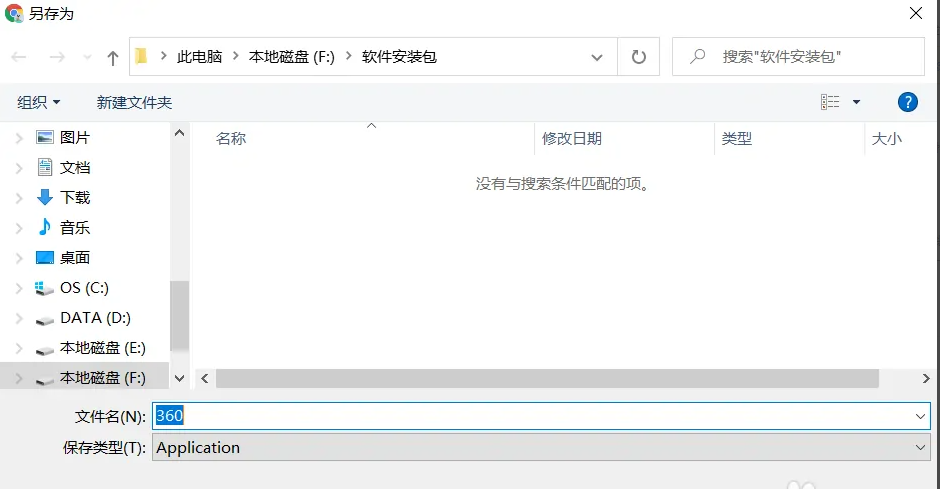
Task: Click the 文件名 input field
Action: click(x=540, y=416)
